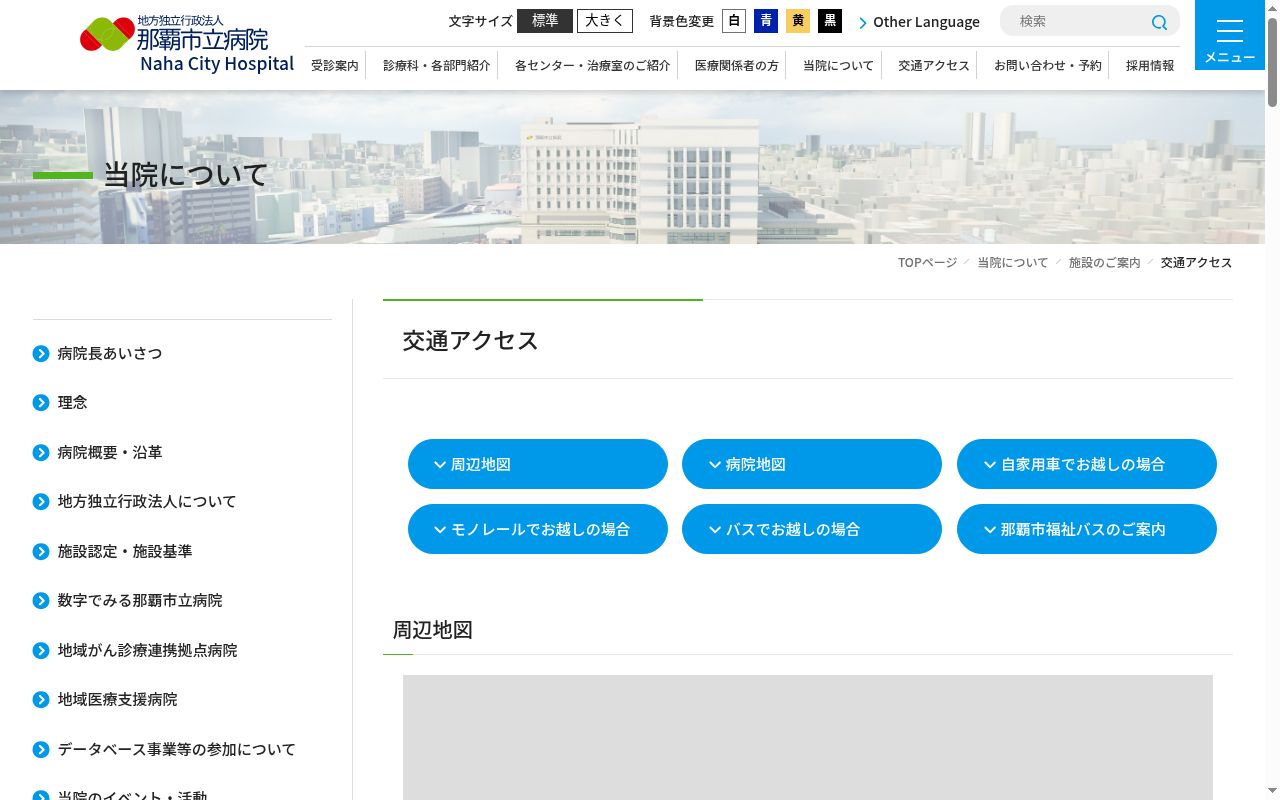Jump to 周辺地図 section
This screenshot has height=800, width=1280.
pos(538,464)
